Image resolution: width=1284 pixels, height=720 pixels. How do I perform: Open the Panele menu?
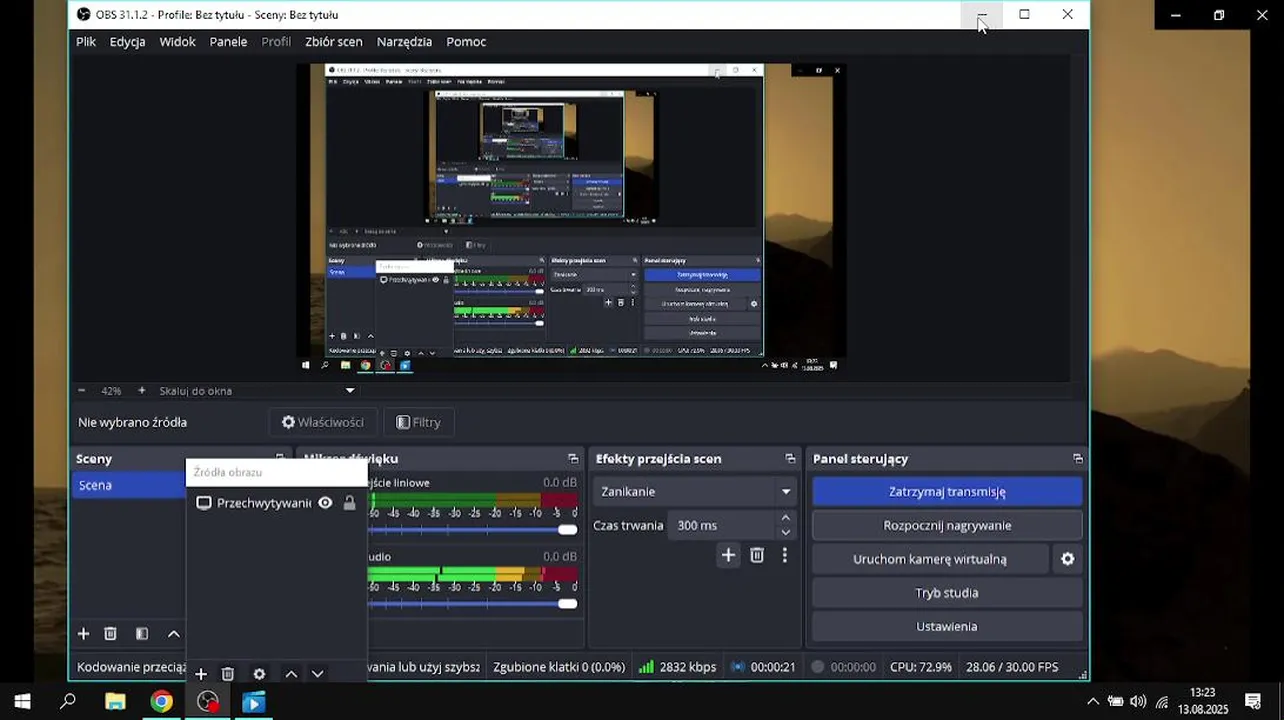228,42
